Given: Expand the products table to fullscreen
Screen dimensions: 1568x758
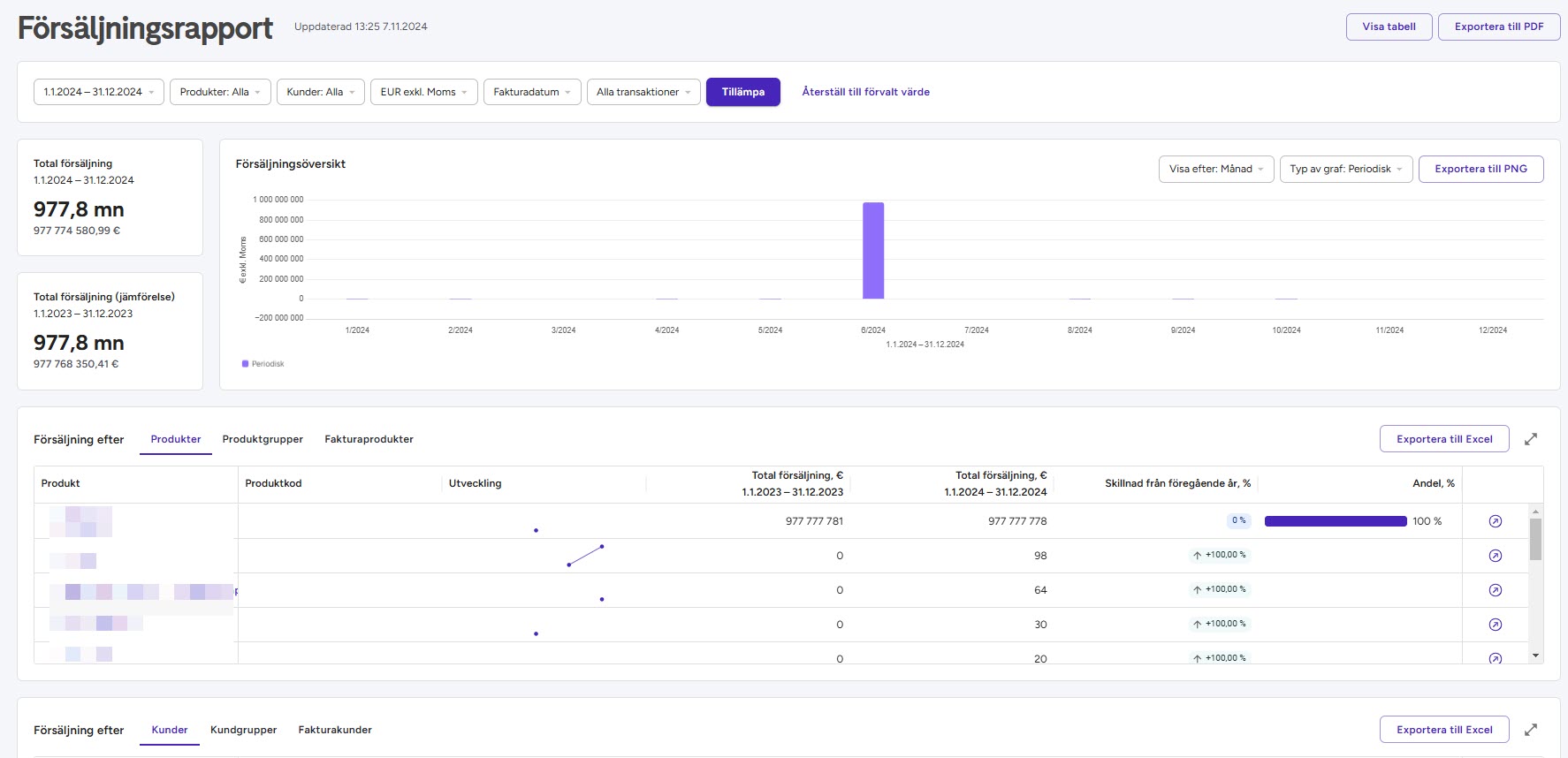Looking at the screenshot, I should tap(1531, 439).
